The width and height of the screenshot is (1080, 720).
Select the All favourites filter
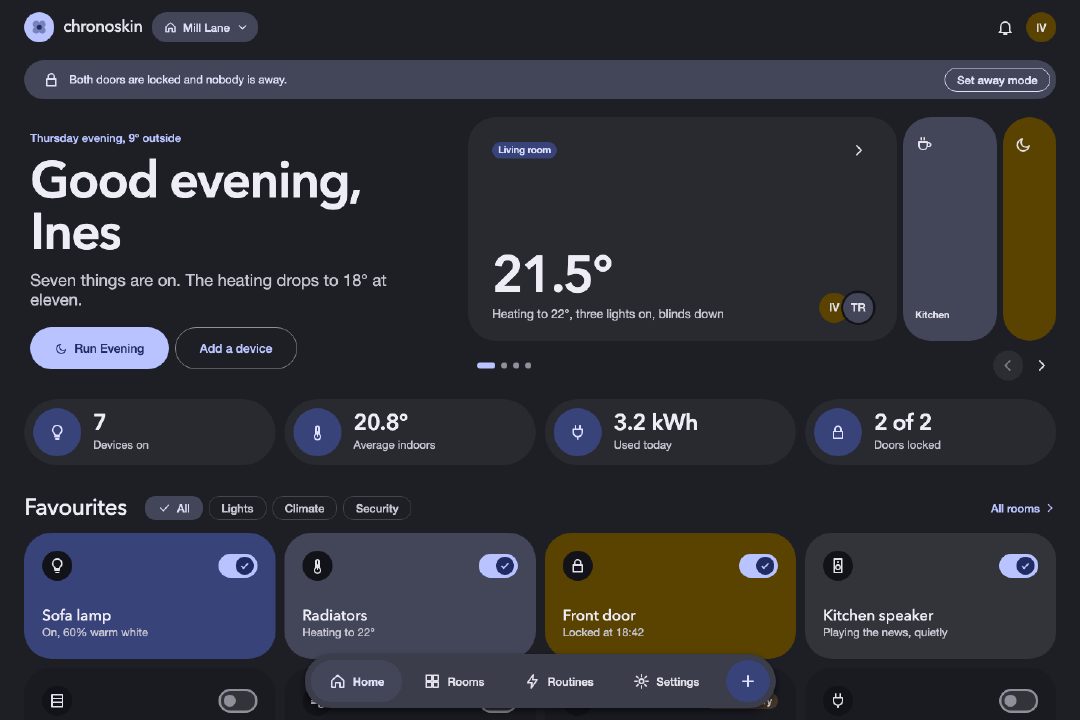coord(174,508)
